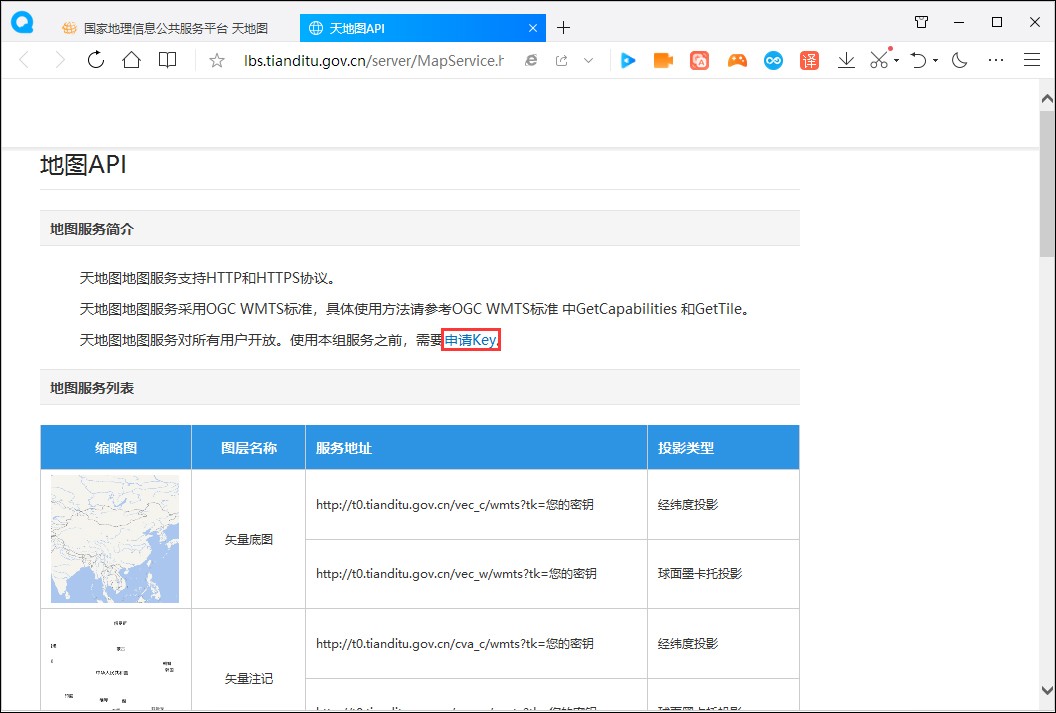Open the video player toolbar icon
This screenshot has width=1056, height=713.
pos(627,60)
